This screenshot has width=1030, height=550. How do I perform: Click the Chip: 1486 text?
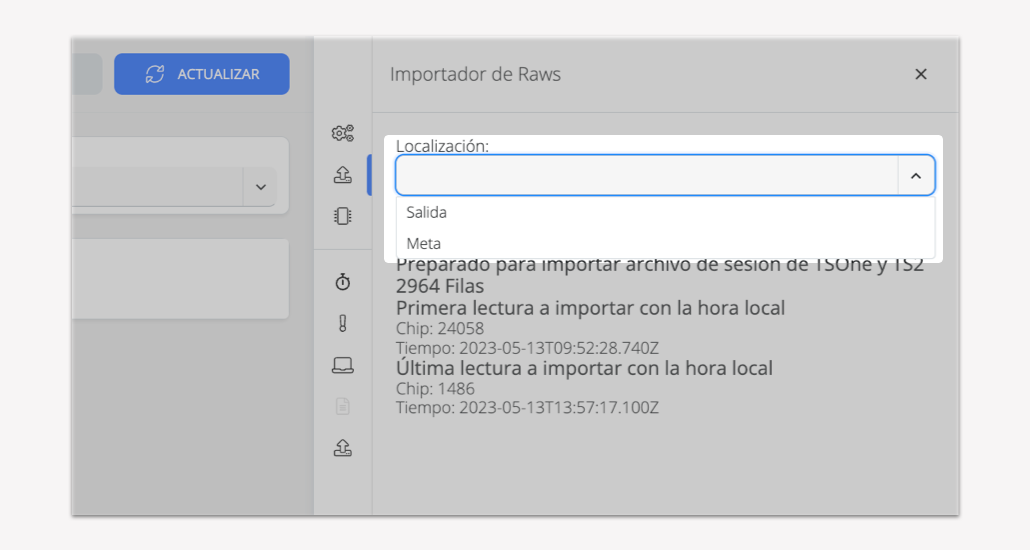pyautogui.click(x=435, y=389)
